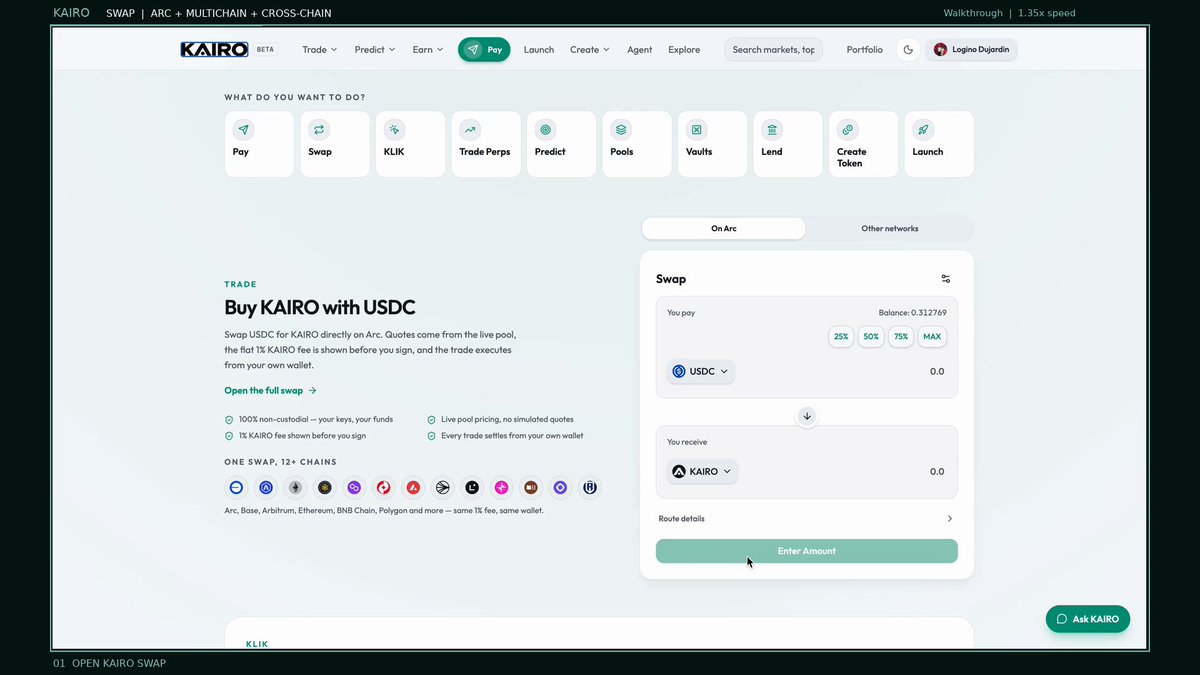Open the Logino Dujardin account menu
1200x675 pixels.
coord(972,49)
